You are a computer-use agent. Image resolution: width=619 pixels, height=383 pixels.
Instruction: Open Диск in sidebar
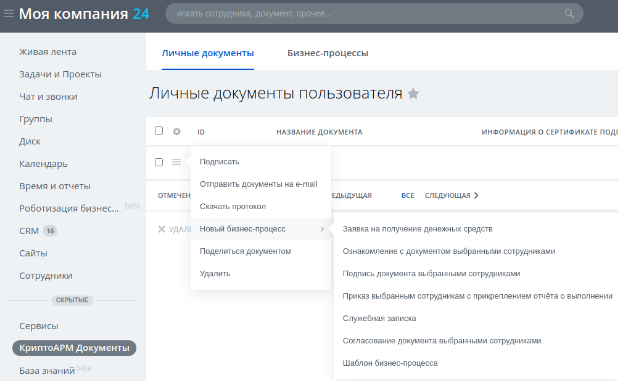click(x=30, y=141)
